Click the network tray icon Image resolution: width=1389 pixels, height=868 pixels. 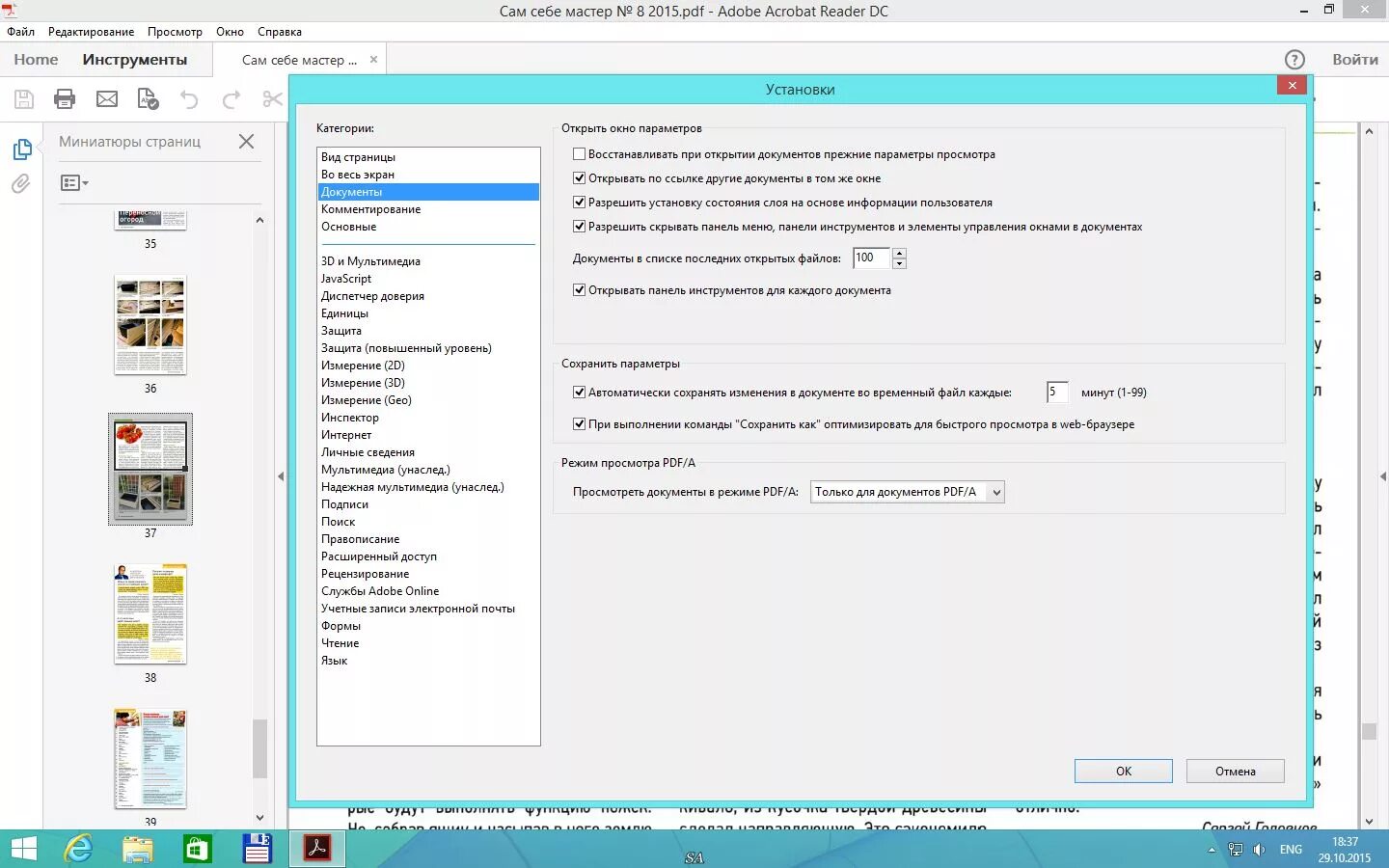click(1236, 850)
